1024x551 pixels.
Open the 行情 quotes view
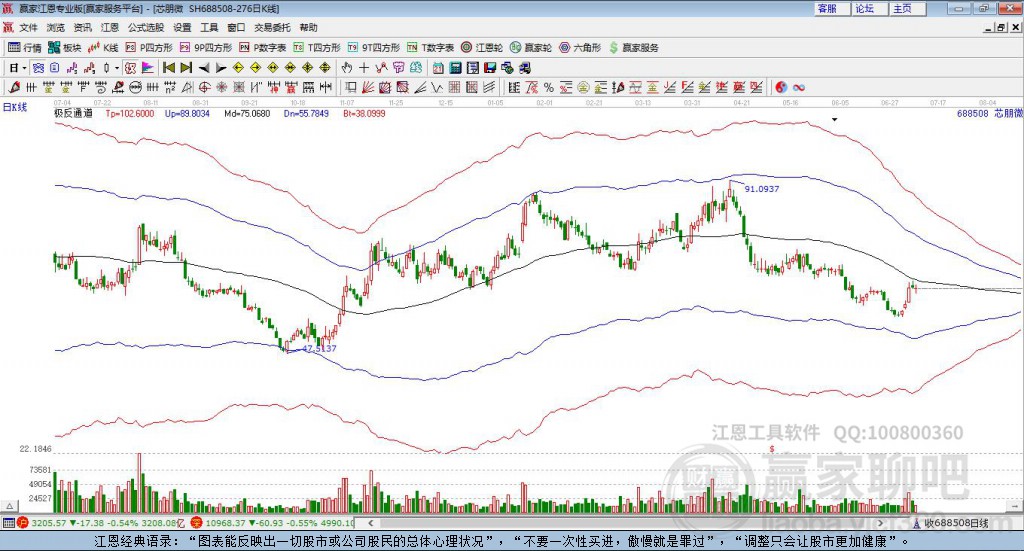[25, 48]
